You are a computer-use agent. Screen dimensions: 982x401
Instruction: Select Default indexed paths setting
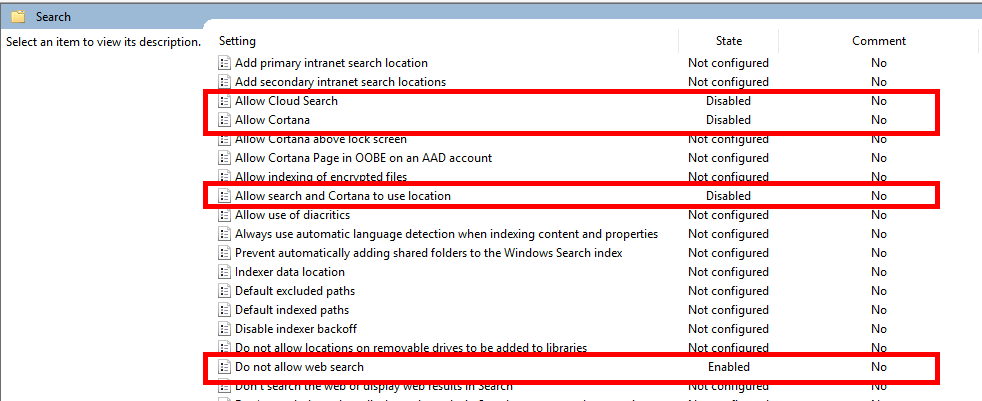pyautogui.click(x=292, y=310)
